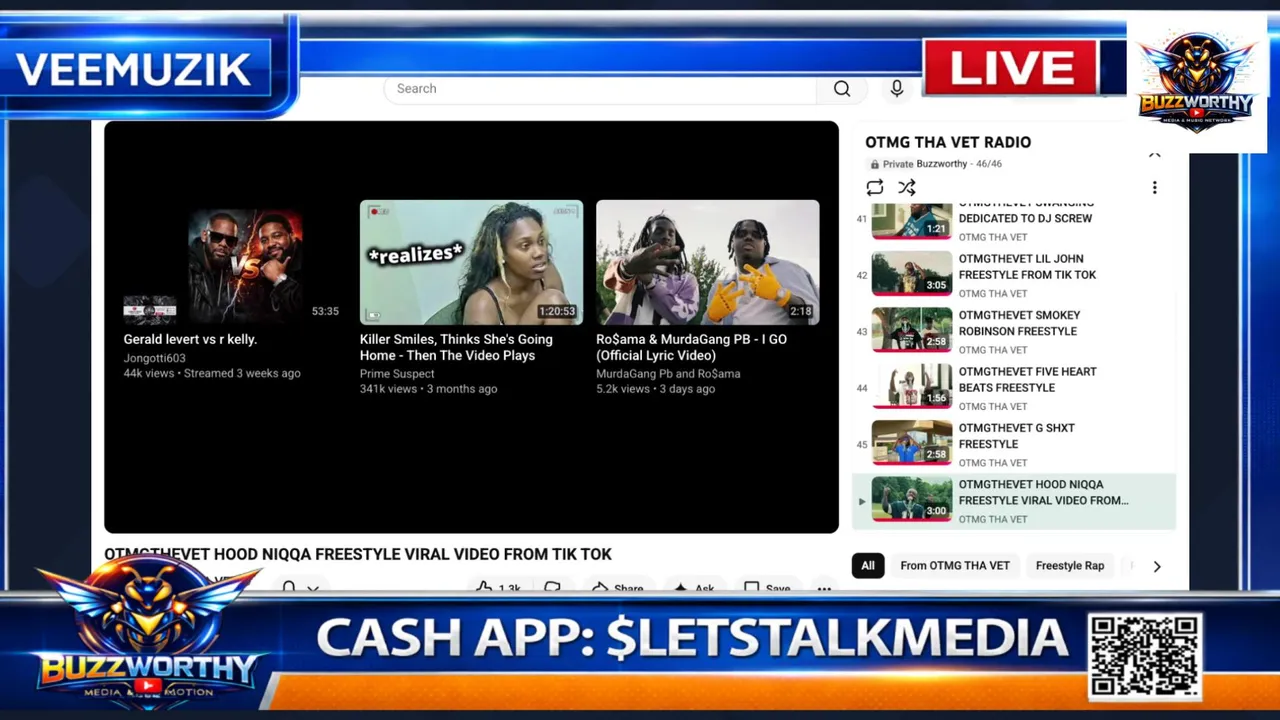Viewport: 1280px width, 720px height.
Task: Click the like thumbs-up button
Action: tap(498, 588)
